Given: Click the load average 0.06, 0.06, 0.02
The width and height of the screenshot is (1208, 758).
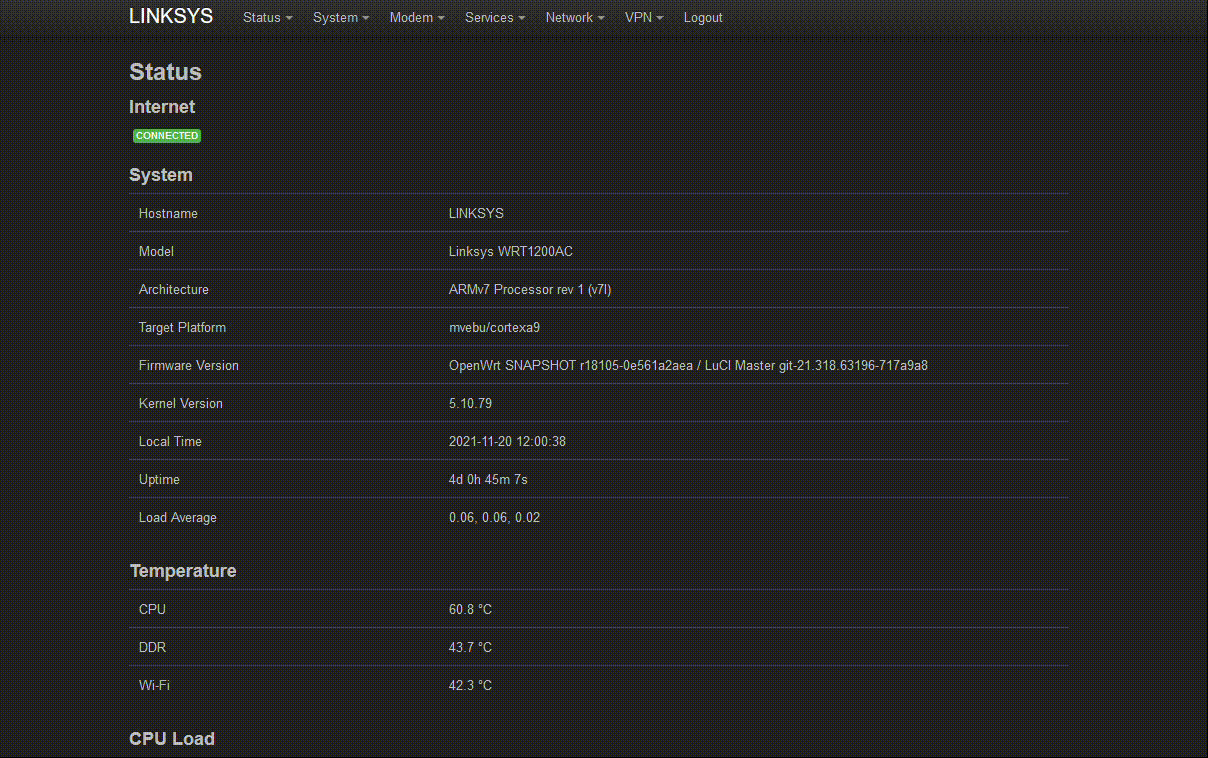Looking at the screenshot, I should (x=494, y=517).
